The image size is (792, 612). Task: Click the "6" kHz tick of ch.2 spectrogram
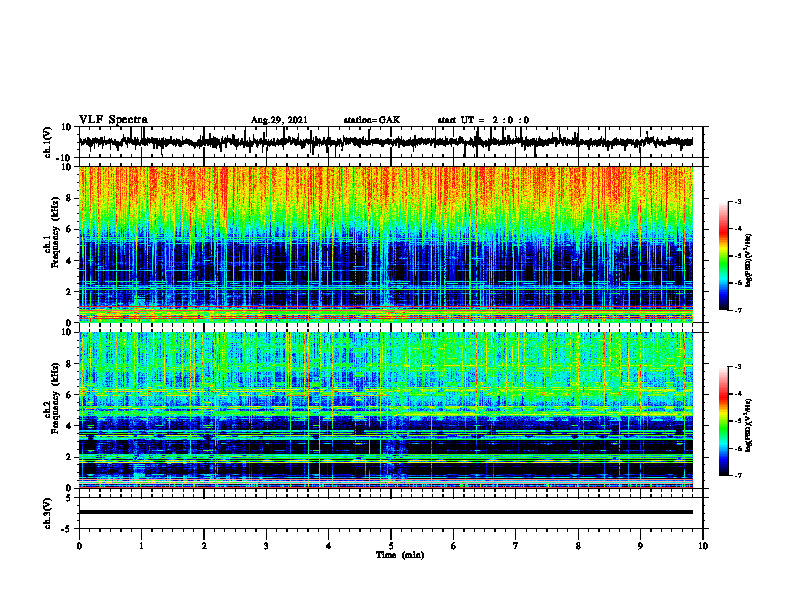[69, 395]
